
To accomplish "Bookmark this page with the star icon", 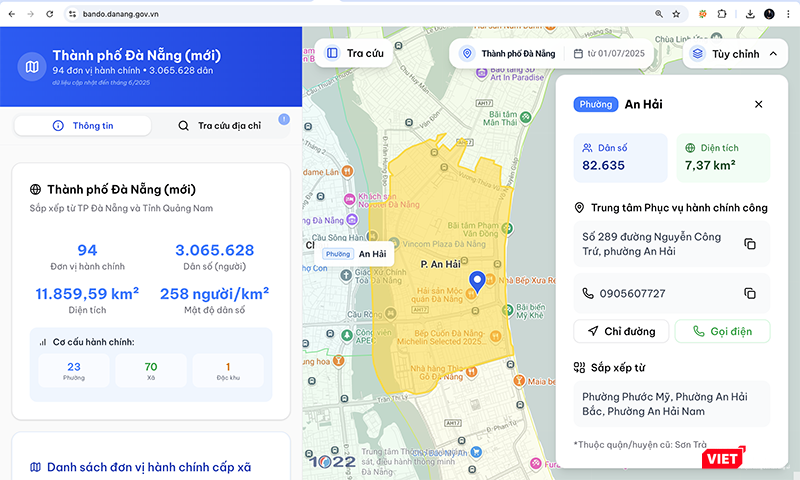I will [x=677, y=14].
